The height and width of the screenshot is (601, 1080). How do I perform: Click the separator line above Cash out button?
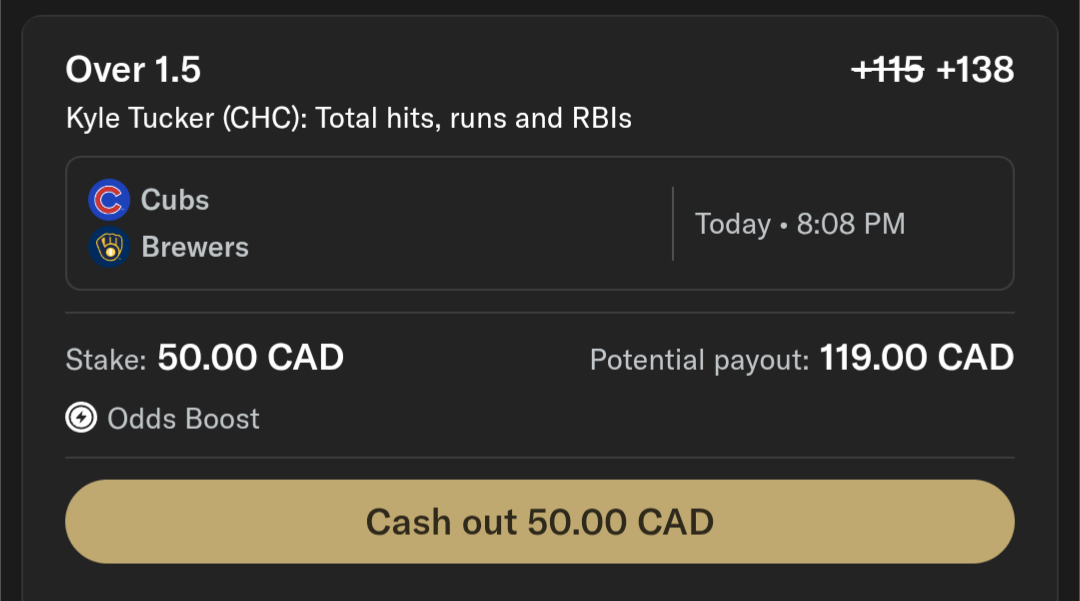(540, 458)
